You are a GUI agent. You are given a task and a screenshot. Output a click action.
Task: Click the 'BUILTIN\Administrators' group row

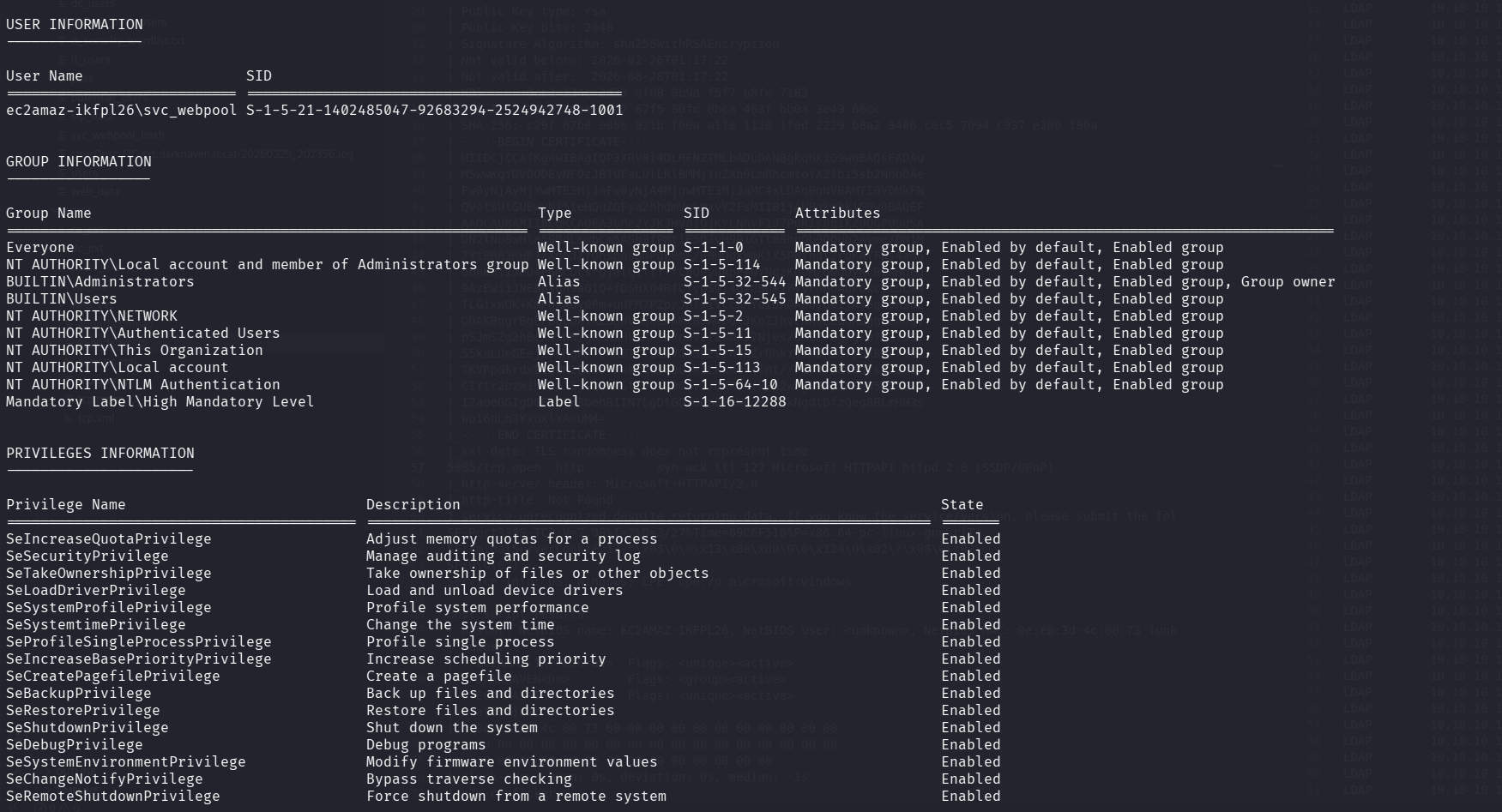(671, 281)
